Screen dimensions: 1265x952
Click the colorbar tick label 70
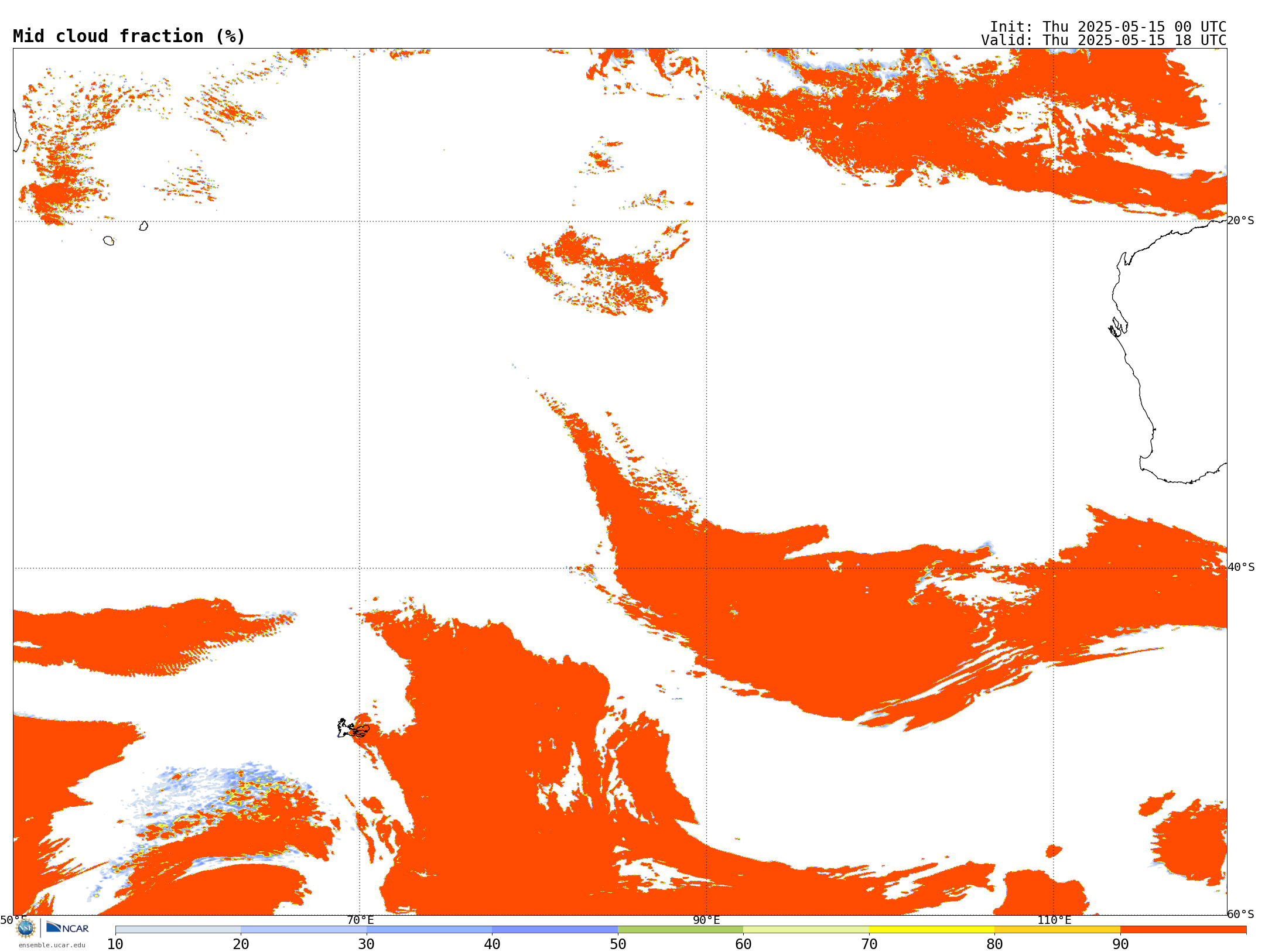coord(869,944)
